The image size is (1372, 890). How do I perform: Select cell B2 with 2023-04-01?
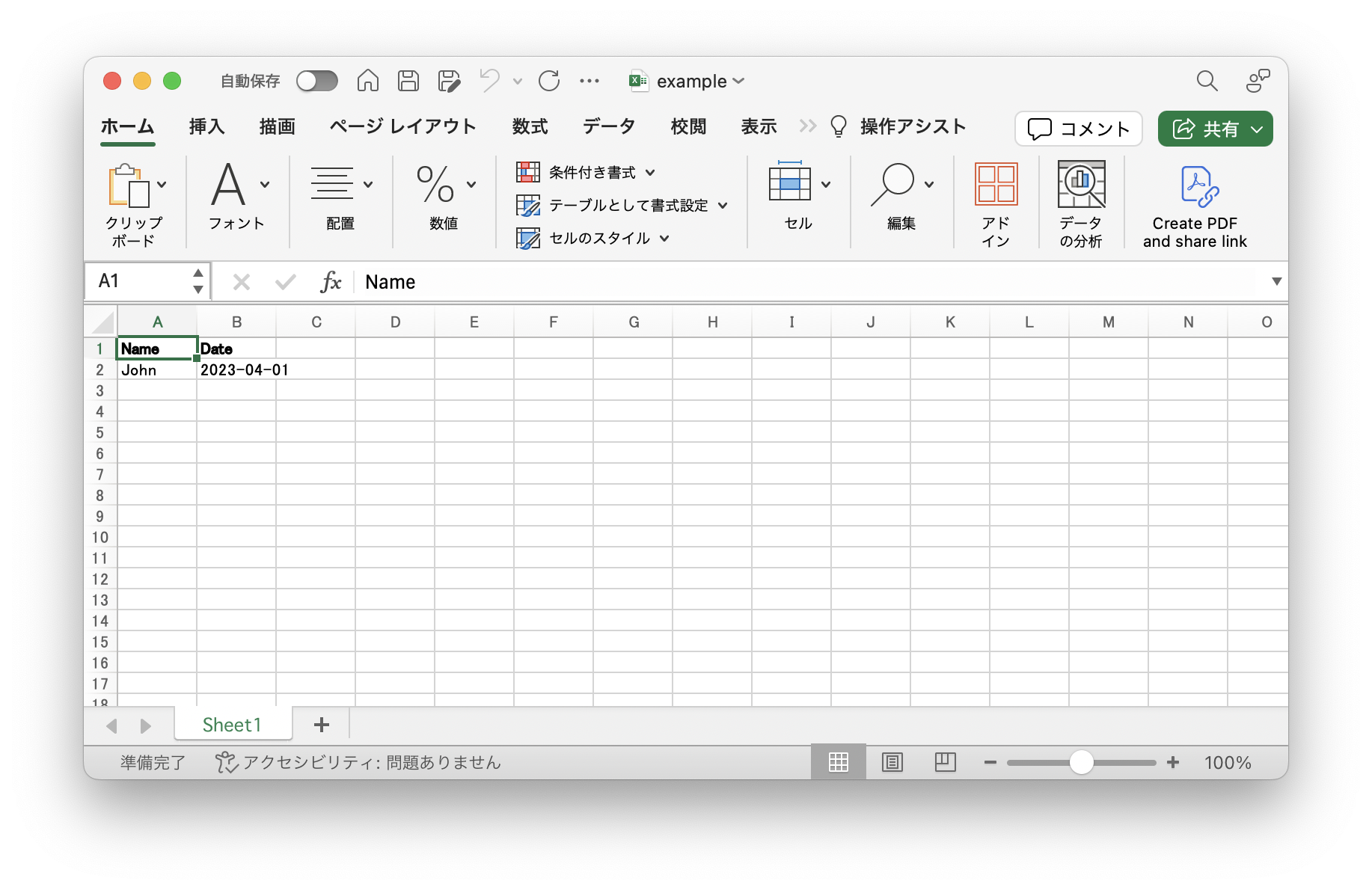(x=237, y=369)
